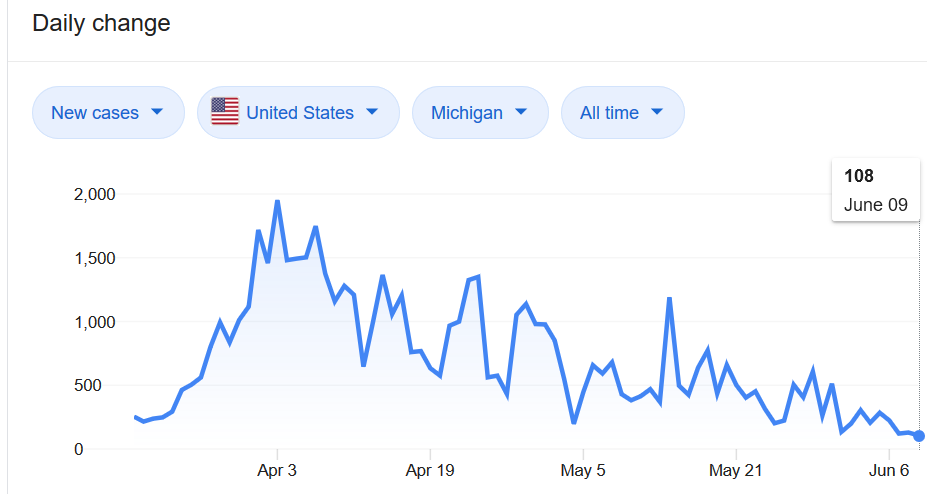927x494 pixels.
Task: Select the Apr 19 date label
Action: (430, 470)
